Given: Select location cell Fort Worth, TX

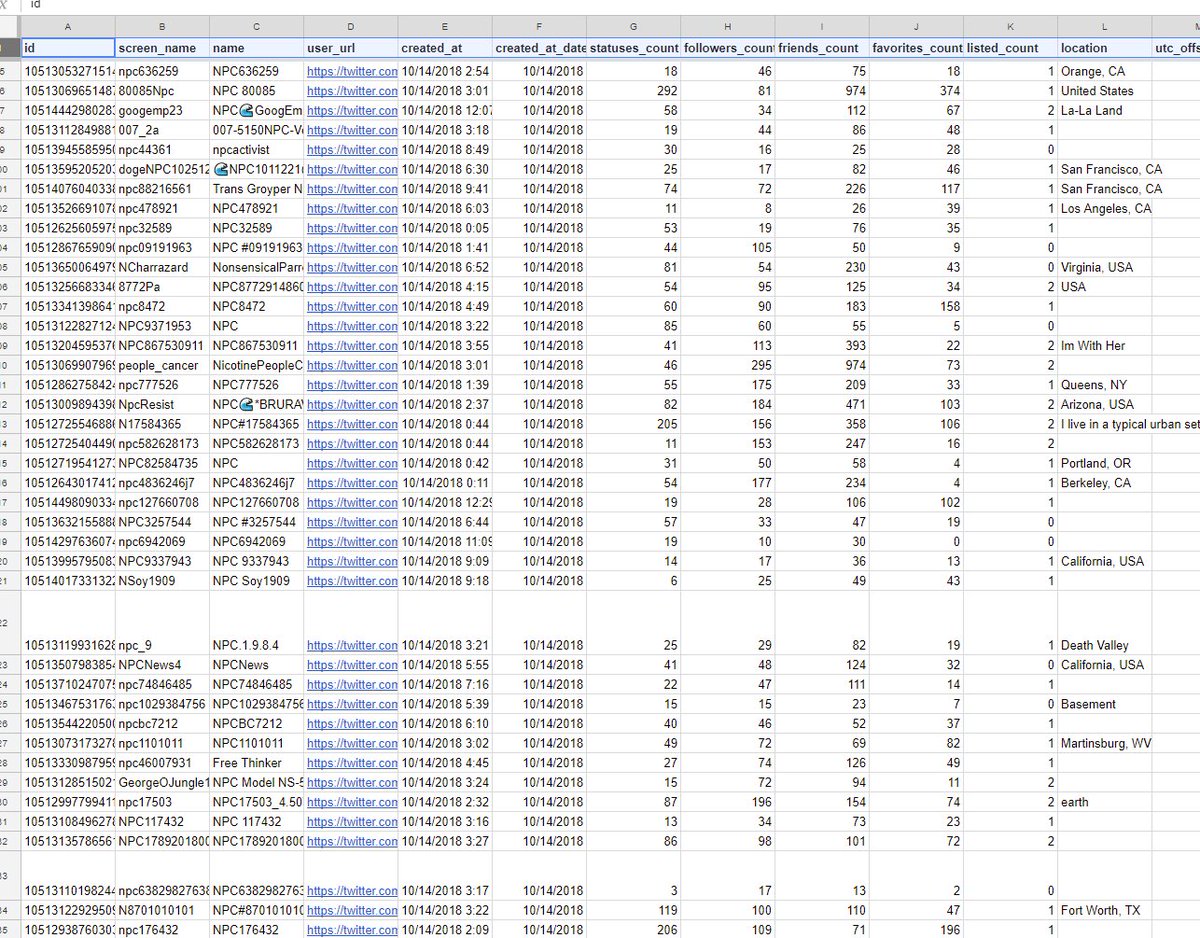Looking at the screenshot, I should pos(1105,910).
